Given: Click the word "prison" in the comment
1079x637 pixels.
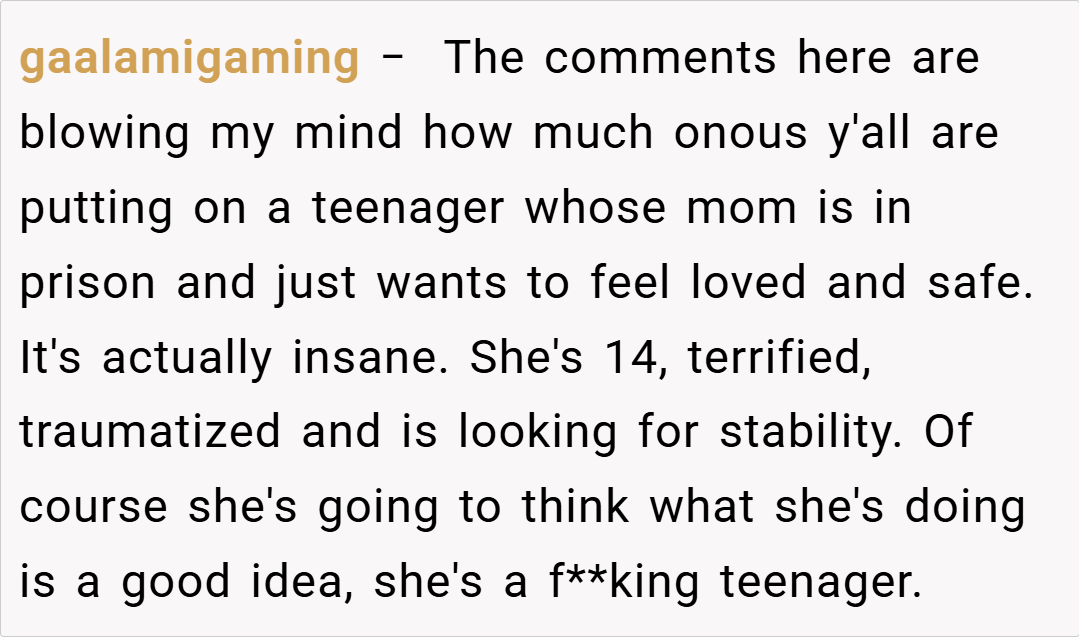Looking at the screenshot, I should [87, 284].
